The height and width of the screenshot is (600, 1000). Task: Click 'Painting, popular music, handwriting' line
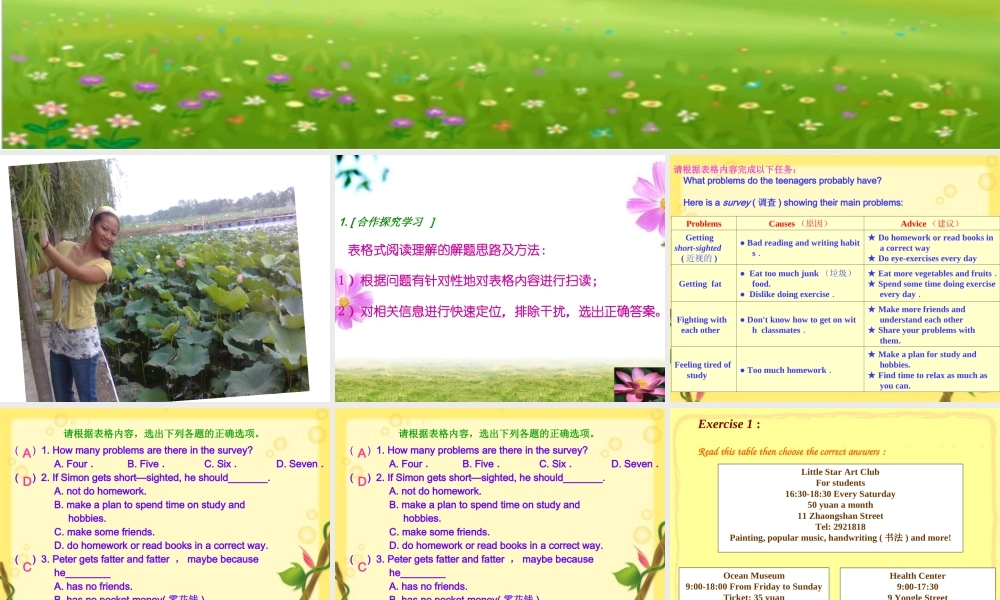click(840, 538)
